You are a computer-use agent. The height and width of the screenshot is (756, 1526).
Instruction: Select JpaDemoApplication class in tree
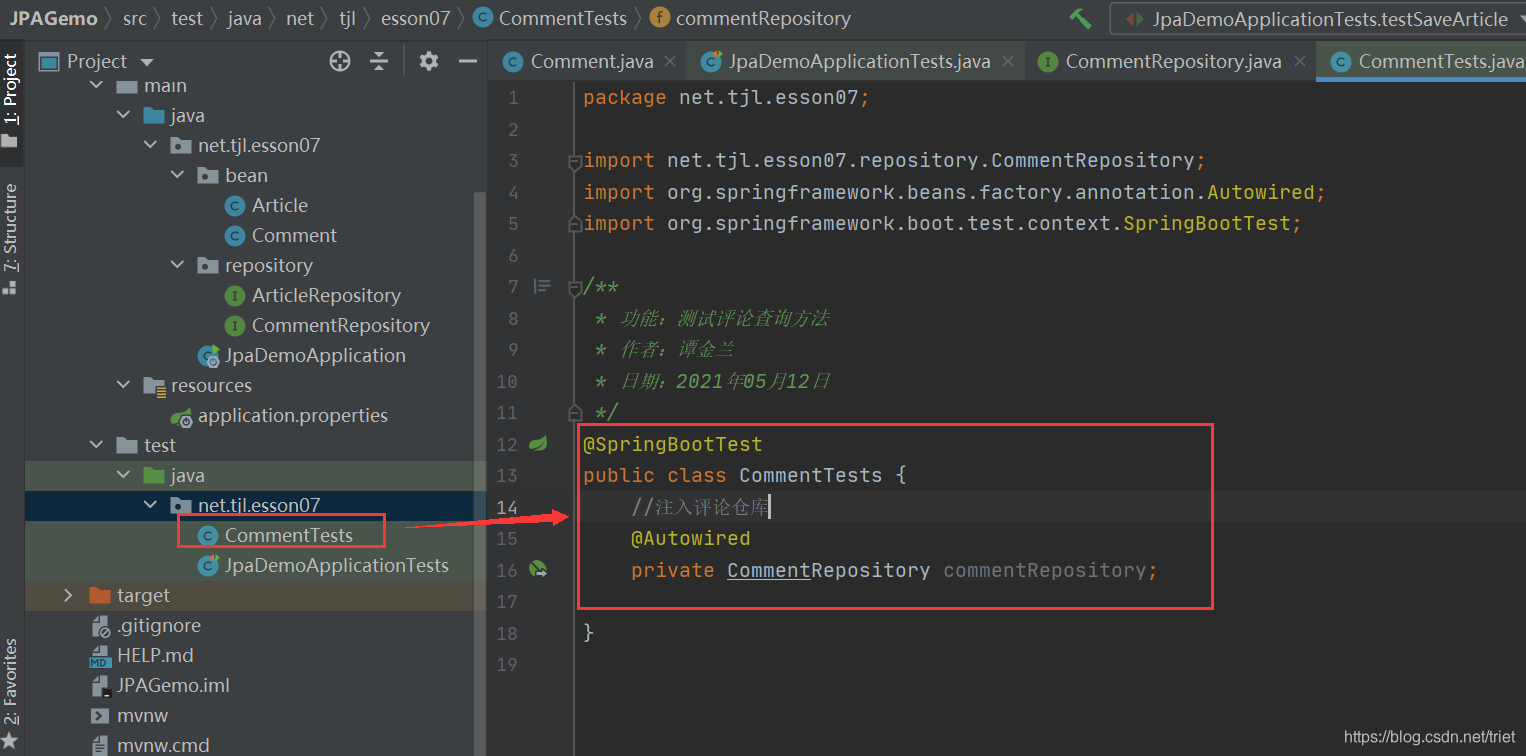[x=315, y=355]
